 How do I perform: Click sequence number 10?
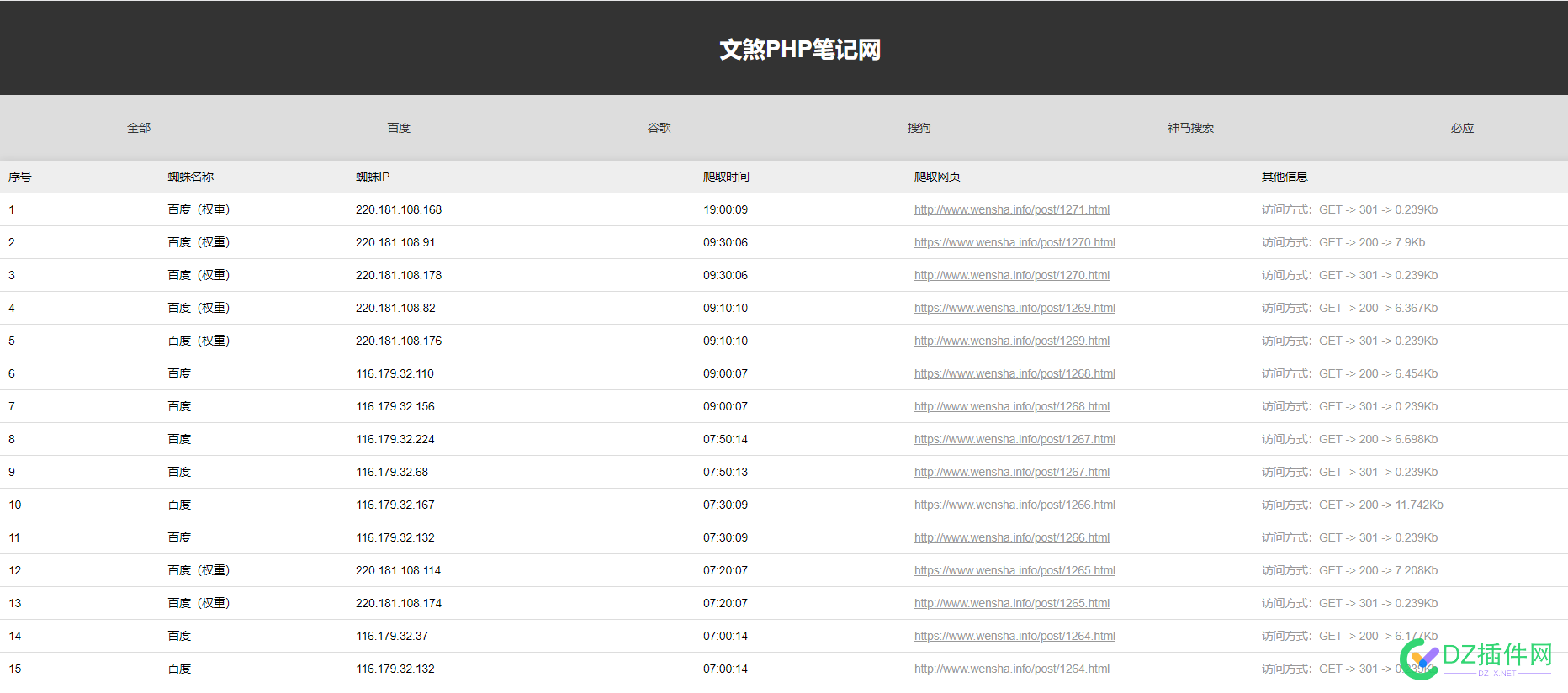click(x=15, y=505)
